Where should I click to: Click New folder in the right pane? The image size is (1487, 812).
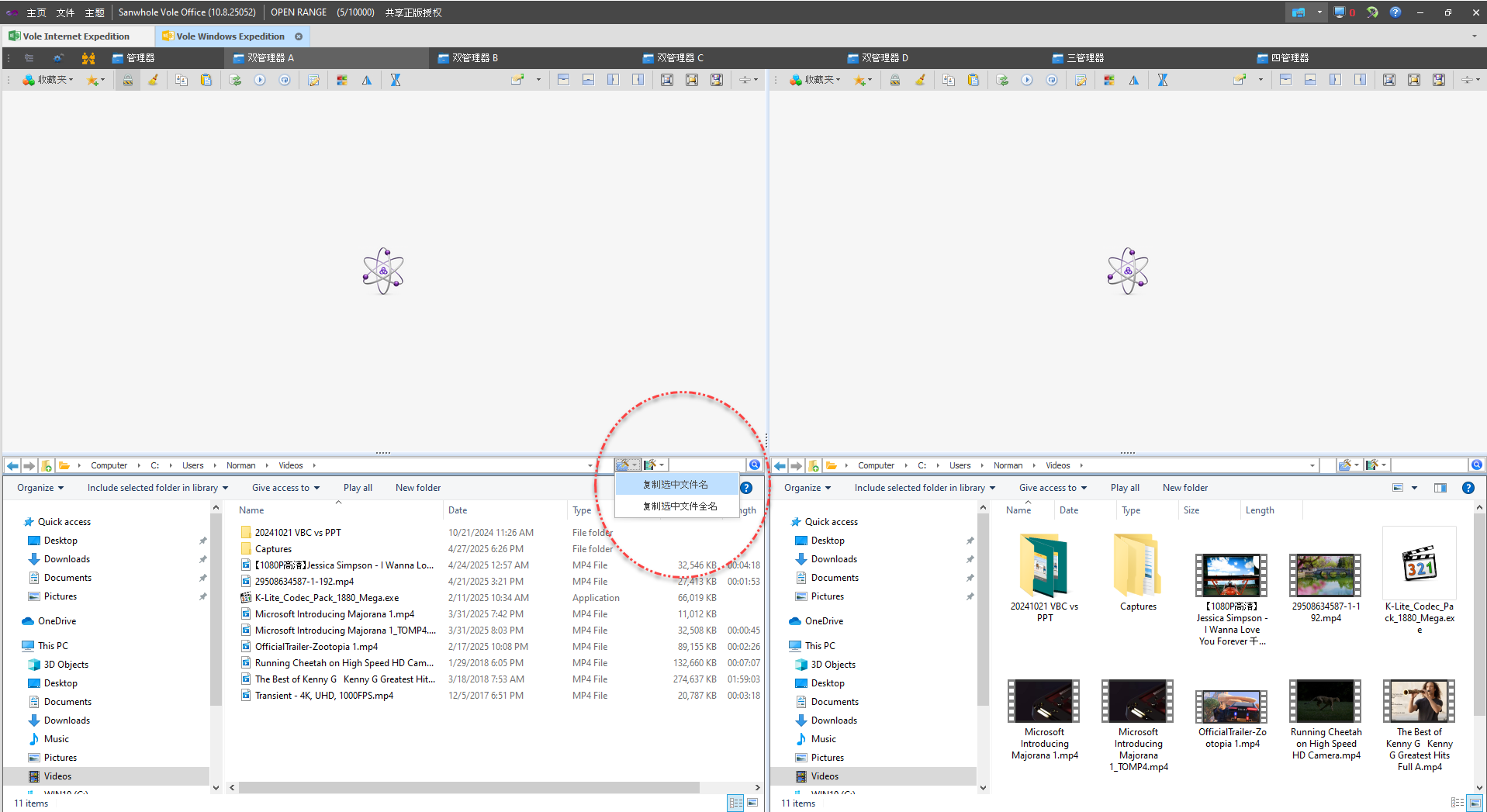click(1185, 488)
